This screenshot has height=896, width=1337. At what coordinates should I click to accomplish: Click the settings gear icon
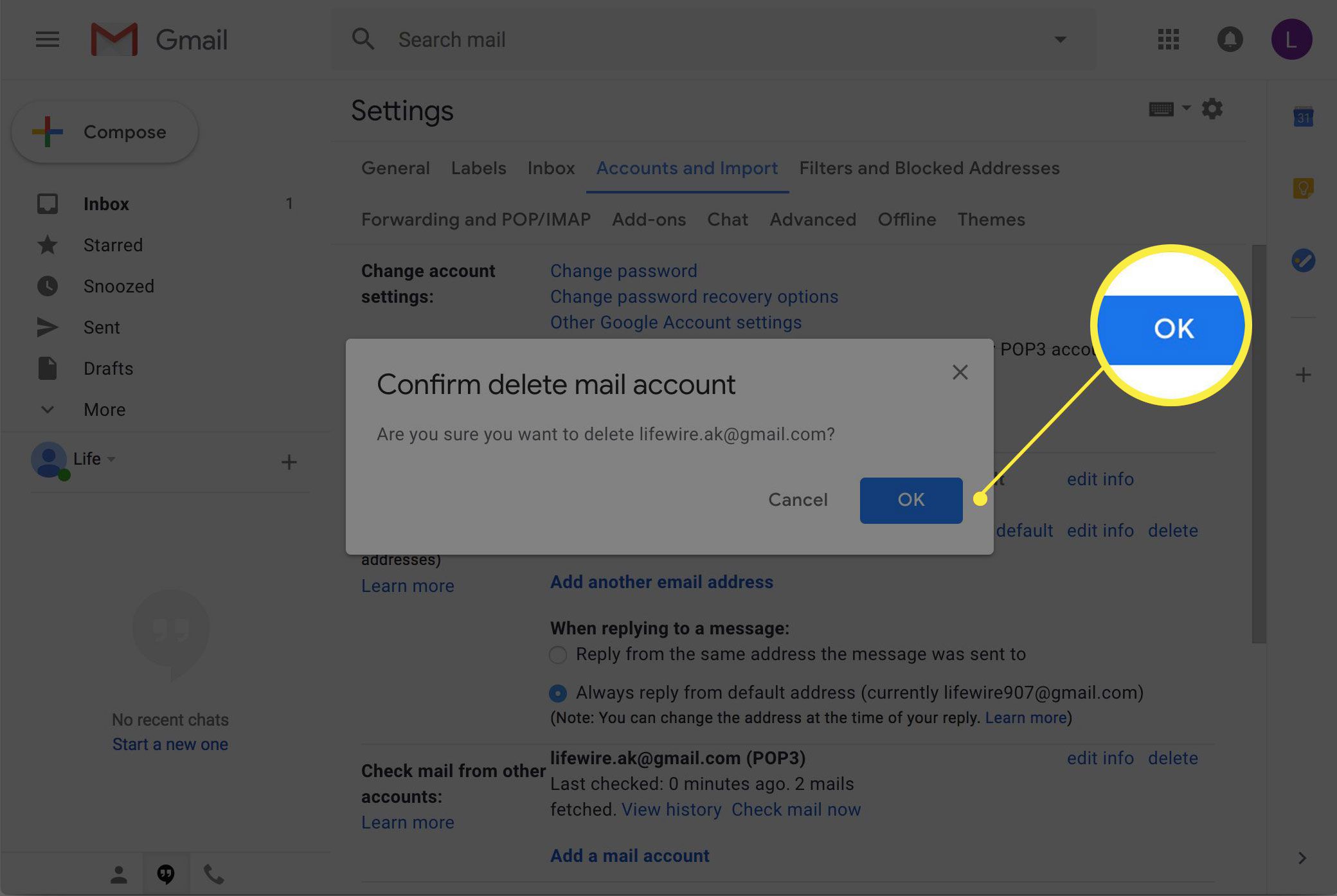click(x=1212, y=109)
